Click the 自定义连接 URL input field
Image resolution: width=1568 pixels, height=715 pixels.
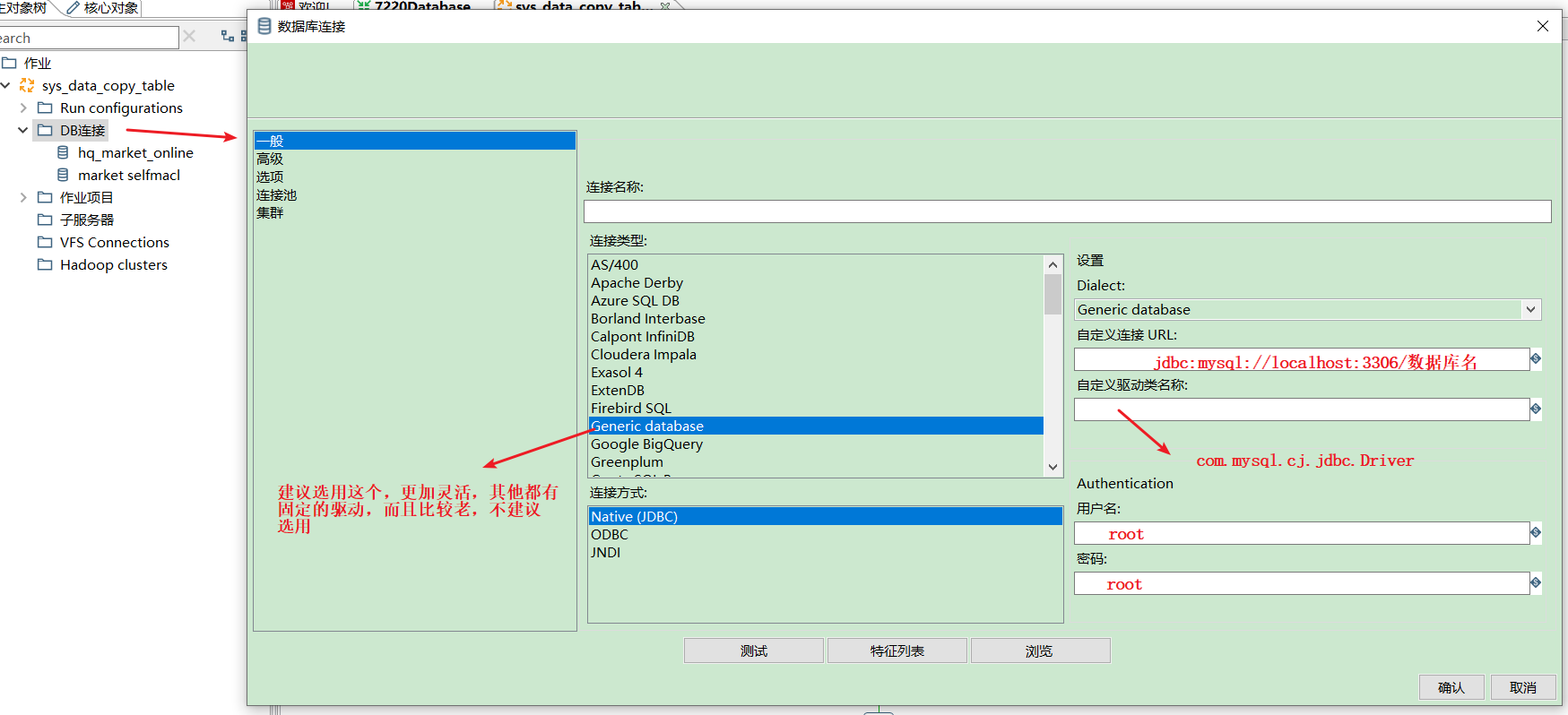point(1302,359)
